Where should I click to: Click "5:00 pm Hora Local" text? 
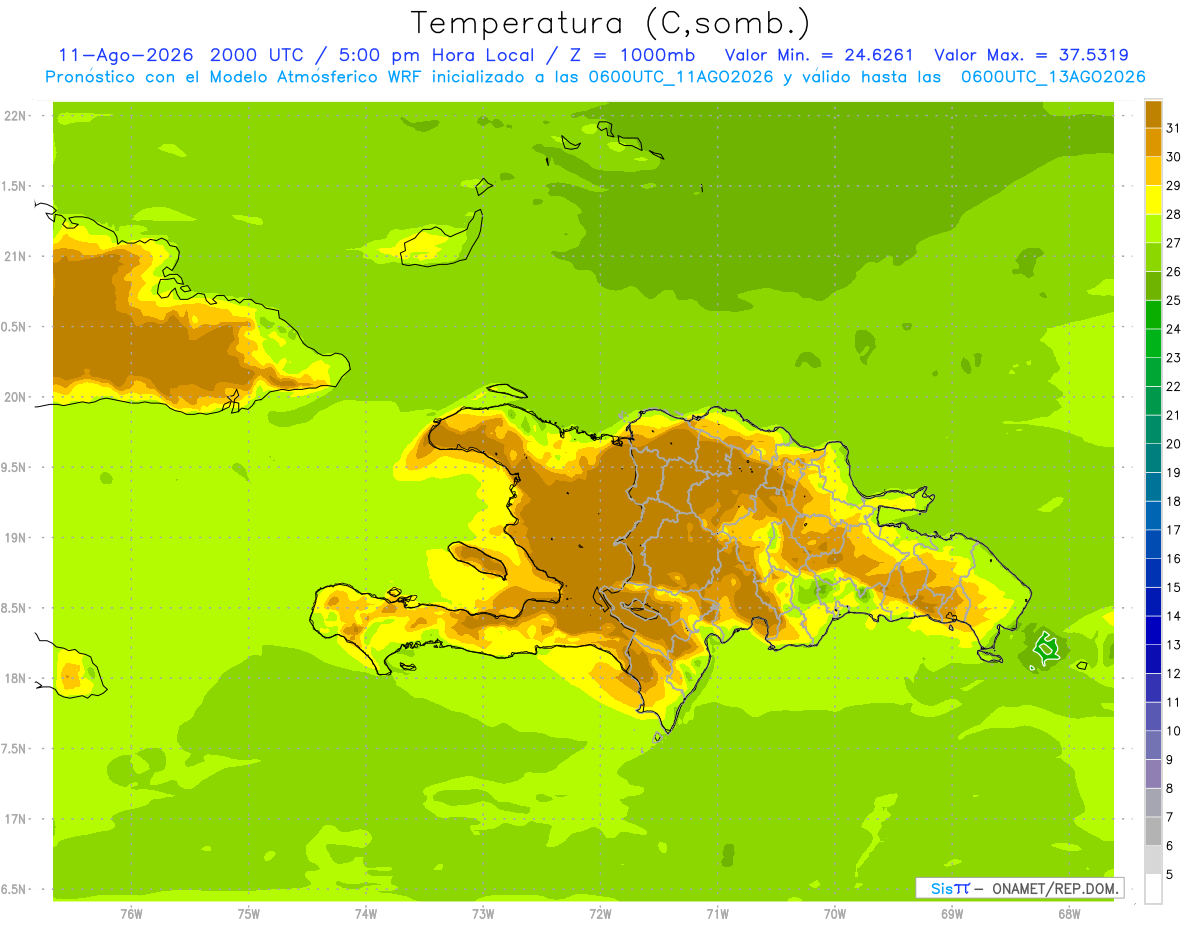434,55
